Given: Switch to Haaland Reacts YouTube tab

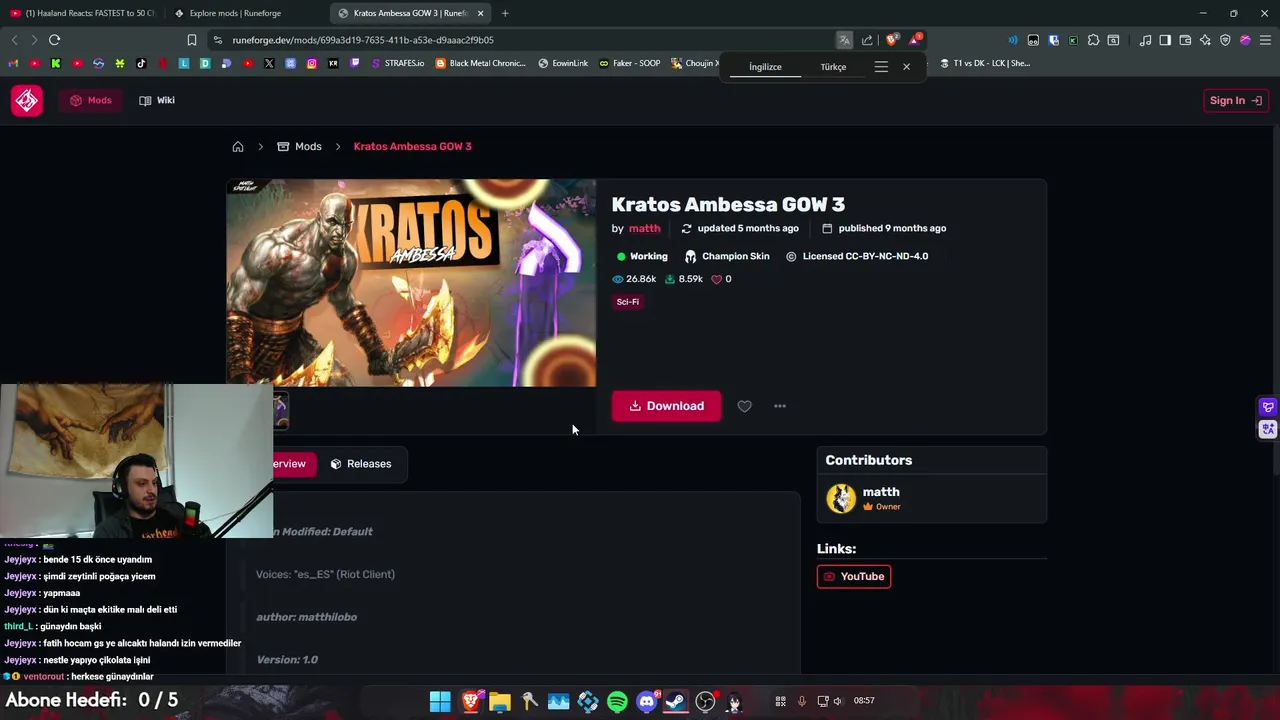Looking at the screenshot, I should [84, 13].
